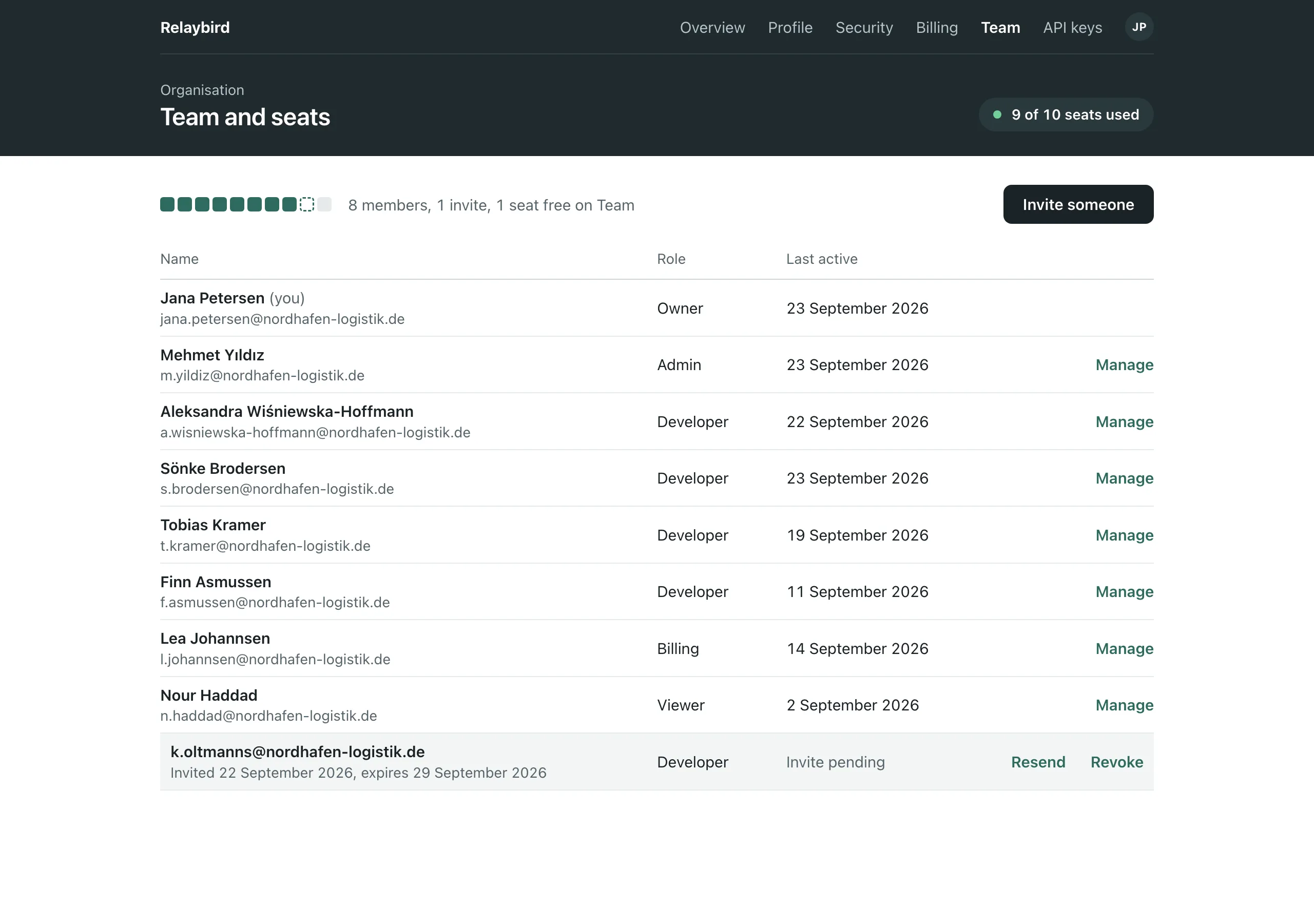Click email n.haddad@nordhafen-logistik.de
The image size is (1314, 924).
point(268,716)
